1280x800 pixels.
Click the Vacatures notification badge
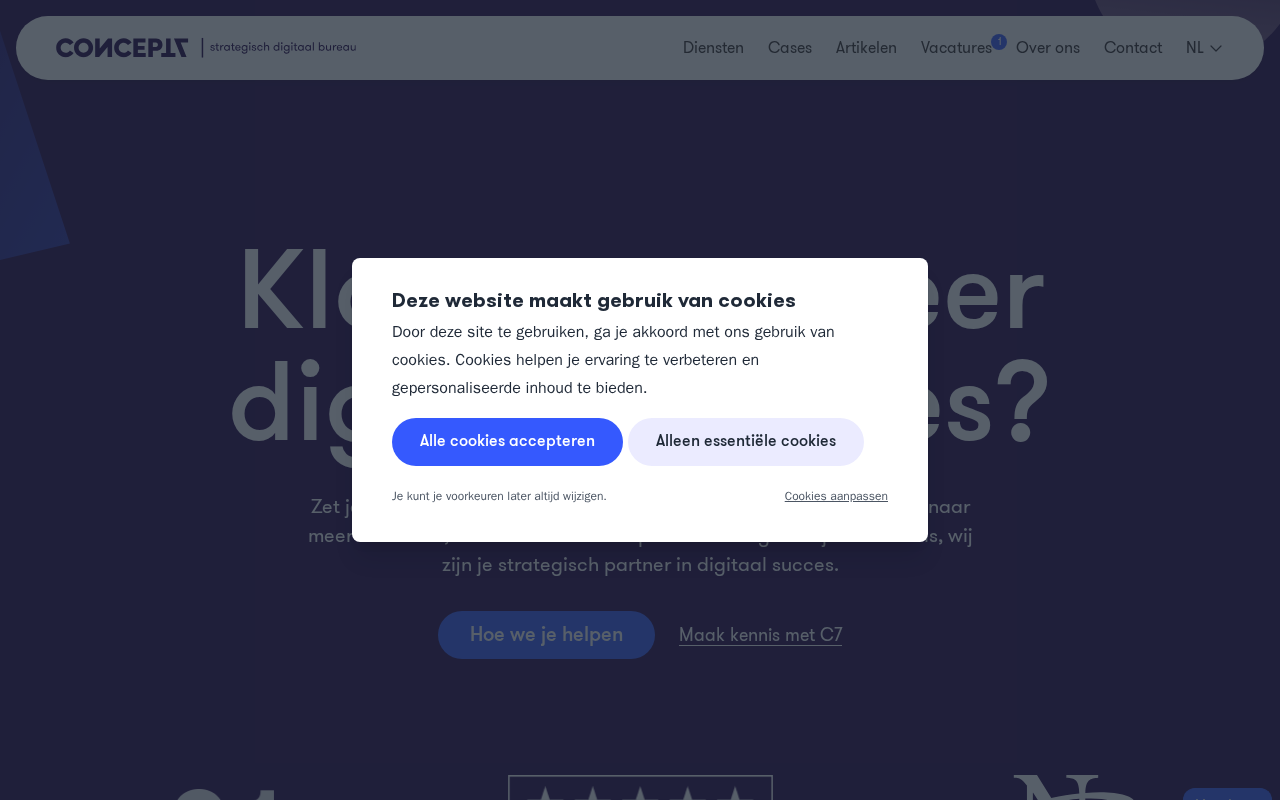(x=999, y=42)
